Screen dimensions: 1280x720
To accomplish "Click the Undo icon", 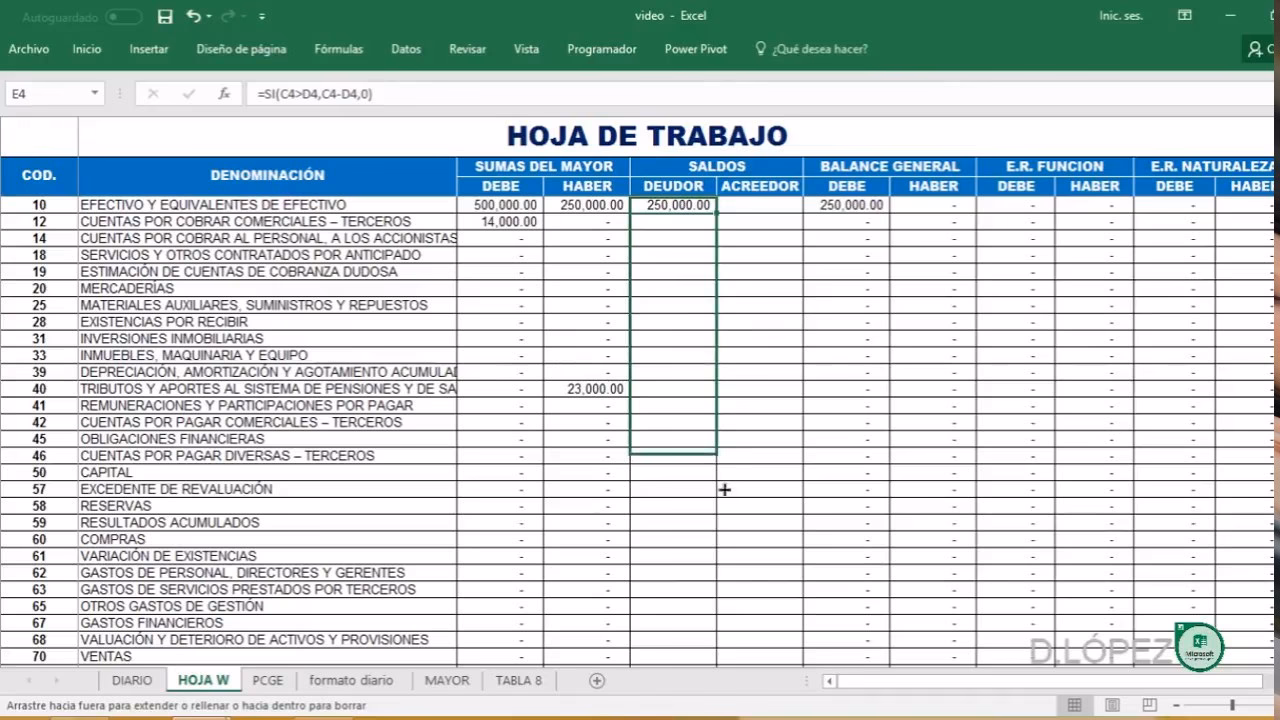I will pyautogui.click(x=194, y=16).
